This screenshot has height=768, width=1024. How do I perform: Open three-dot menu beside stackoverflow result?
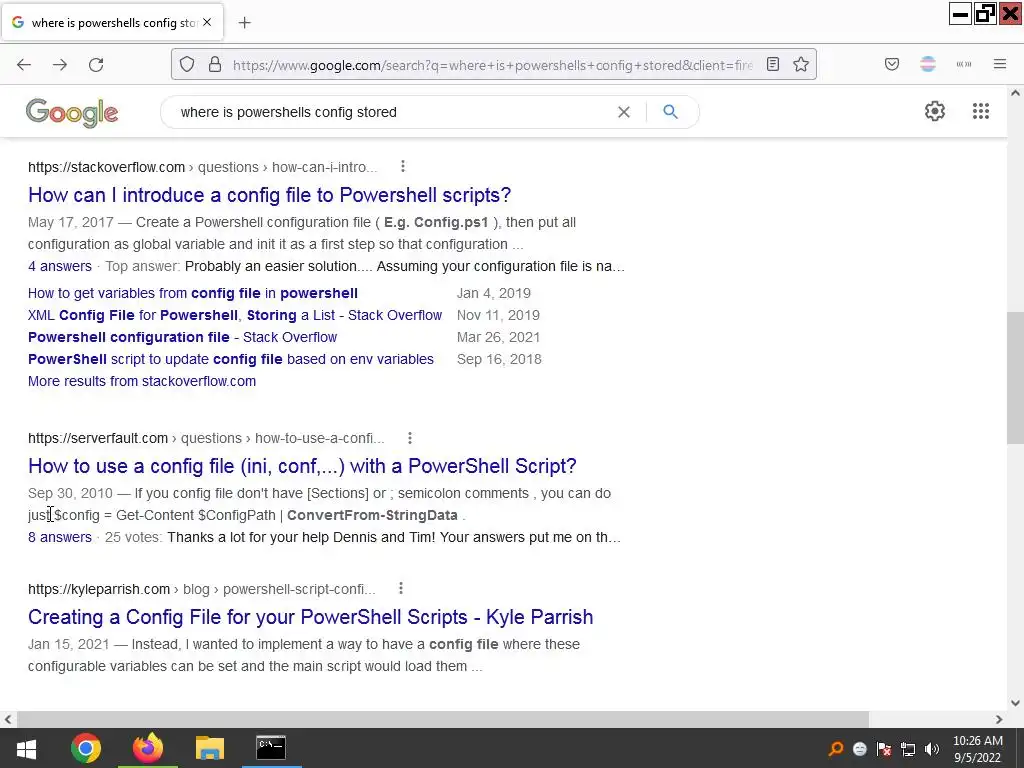click(x=403, y=167)
